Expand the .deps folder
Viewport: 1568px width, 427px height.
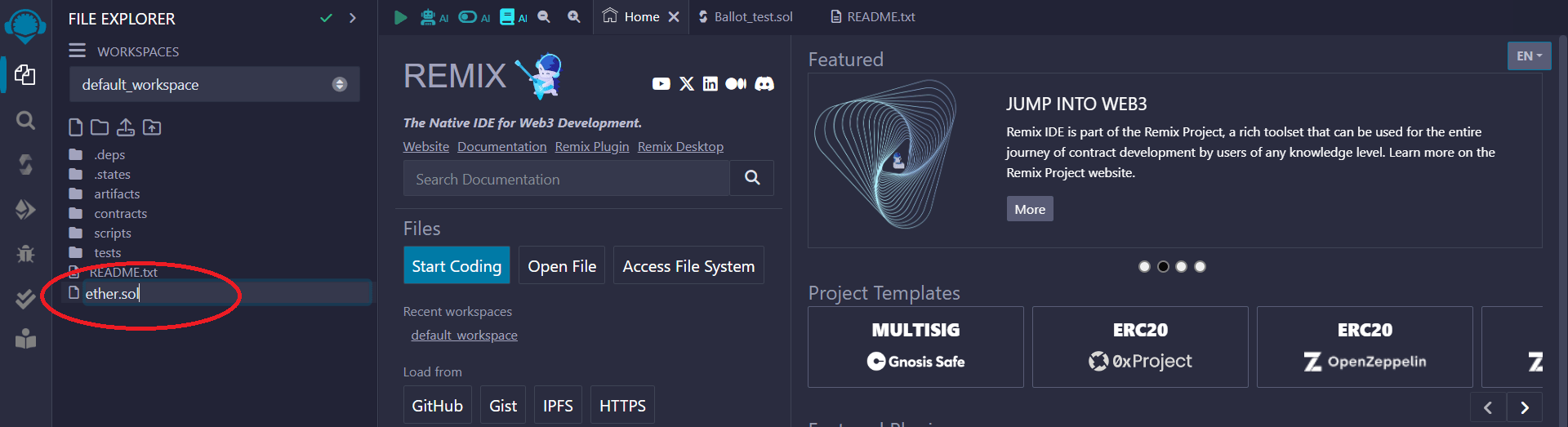(109, 154)
